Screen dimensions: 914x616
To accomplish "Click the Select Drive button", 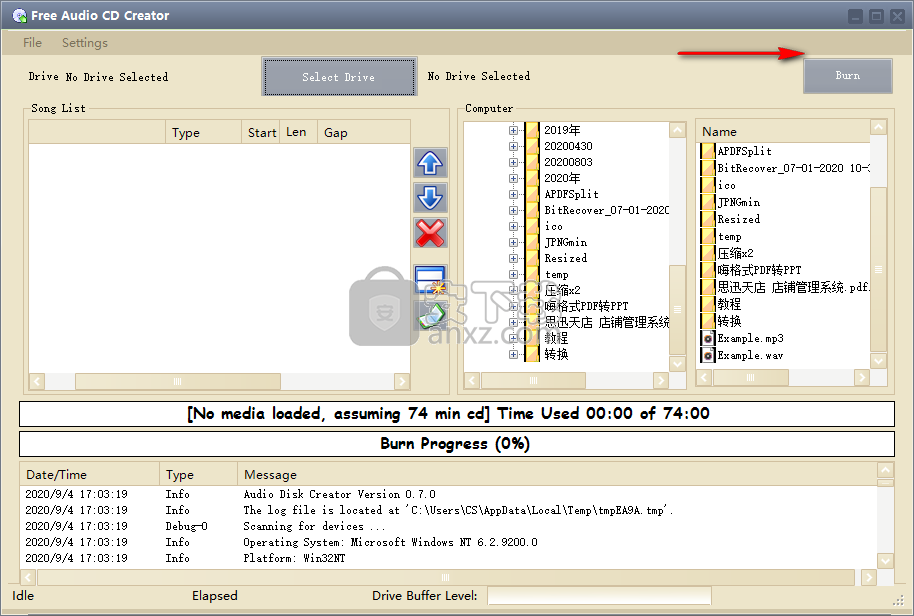I will (339, 76).
